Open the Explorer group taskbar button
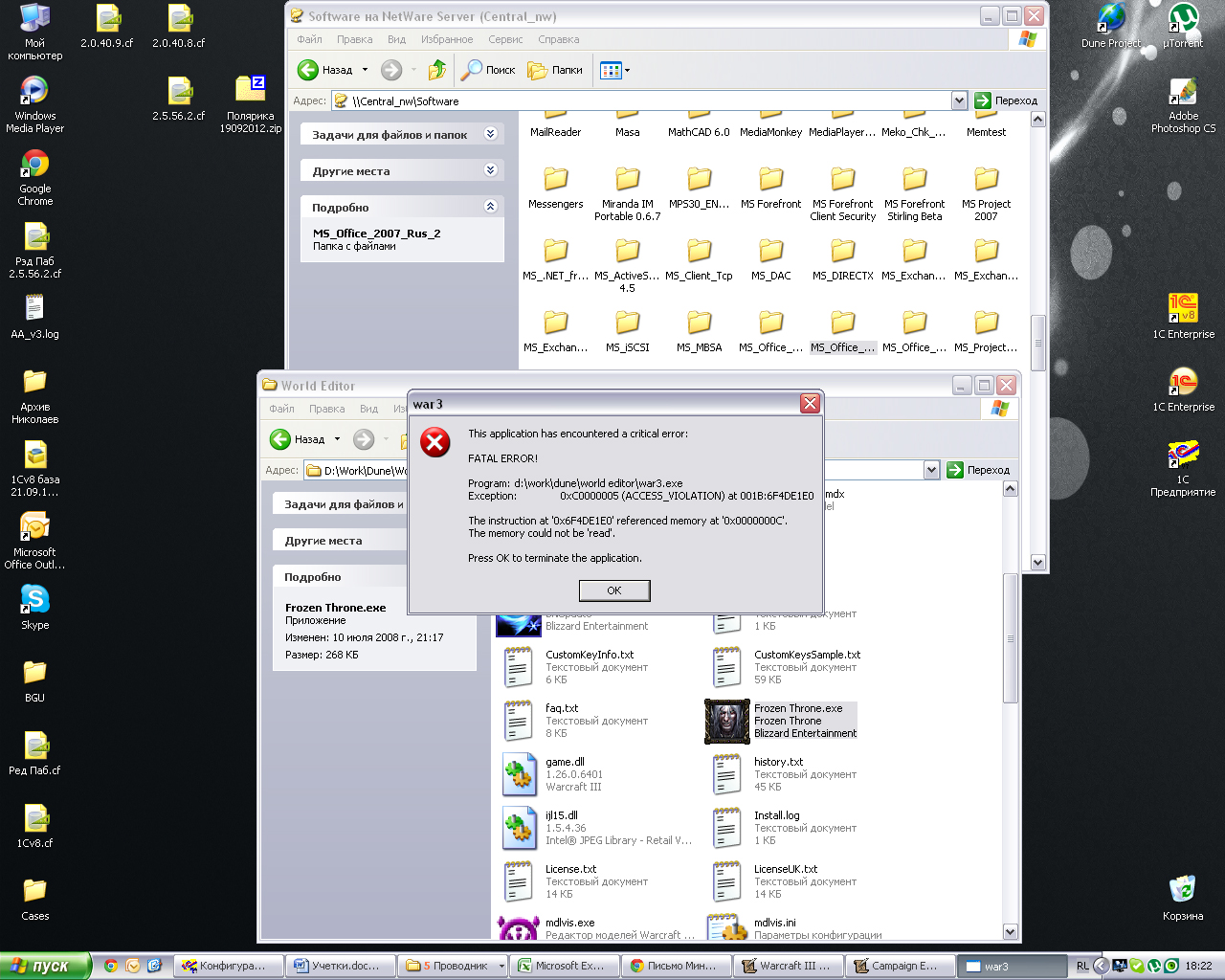This screenshot has width=1225, height=980. [x=454, y=966]
